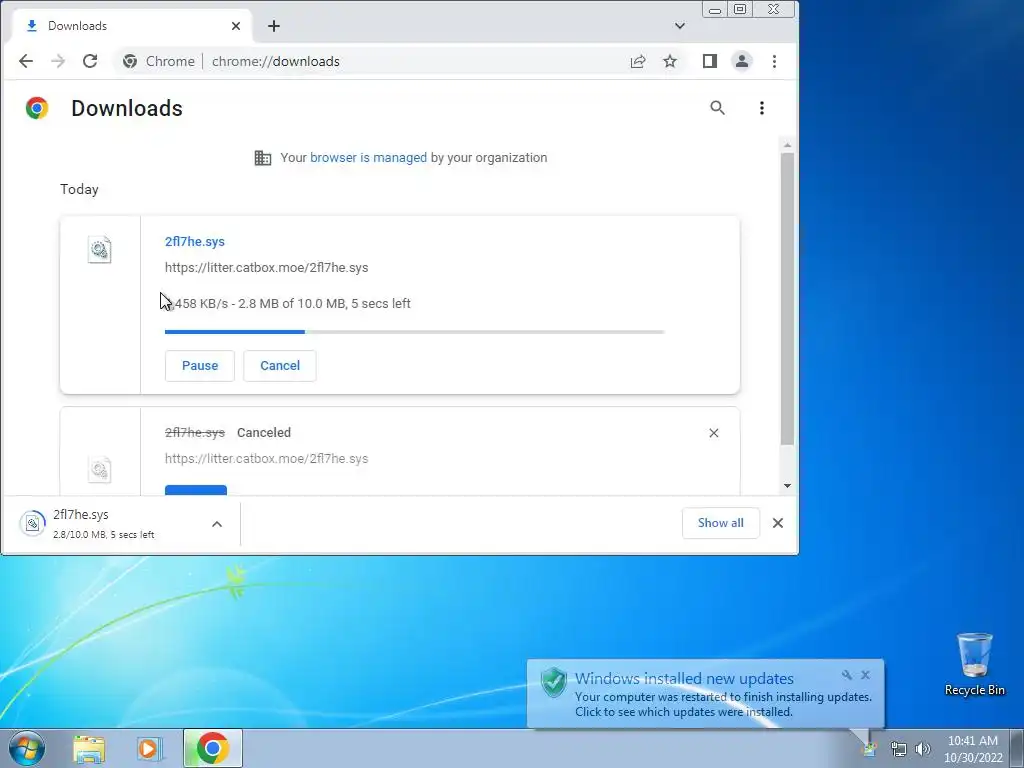Click the Show desktop strip

coord(1017,748)
